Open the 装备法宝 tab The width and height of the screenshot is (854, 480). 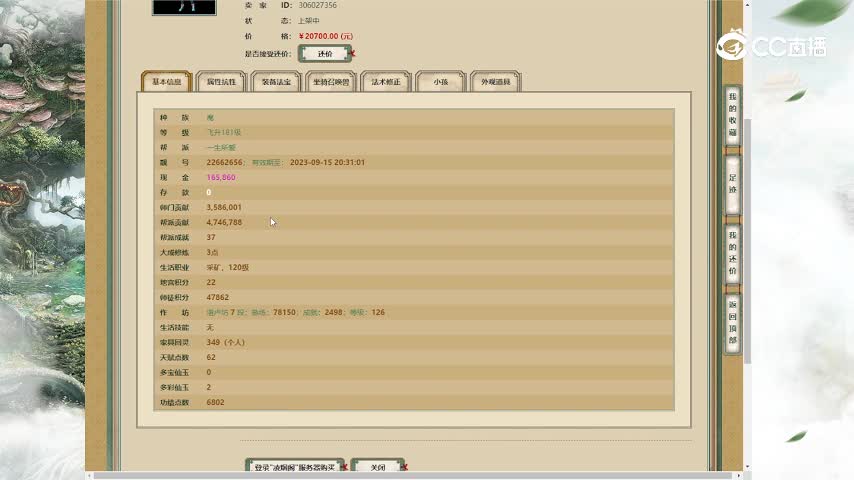276,82
